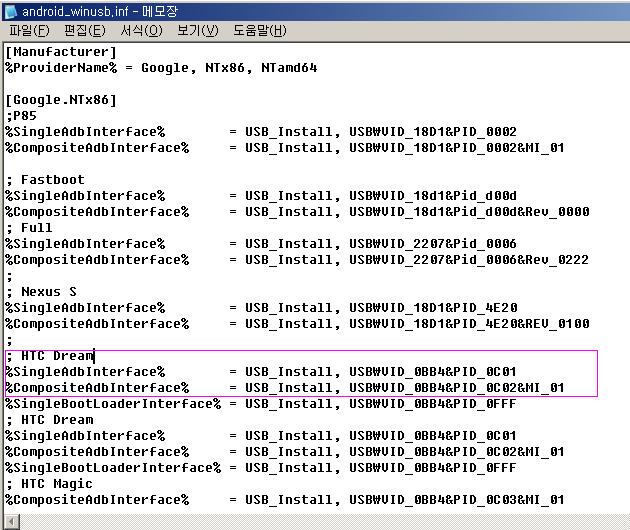Click the %ProviderName% text
Viewport: 630px width, 530px height.
[61, 68]
